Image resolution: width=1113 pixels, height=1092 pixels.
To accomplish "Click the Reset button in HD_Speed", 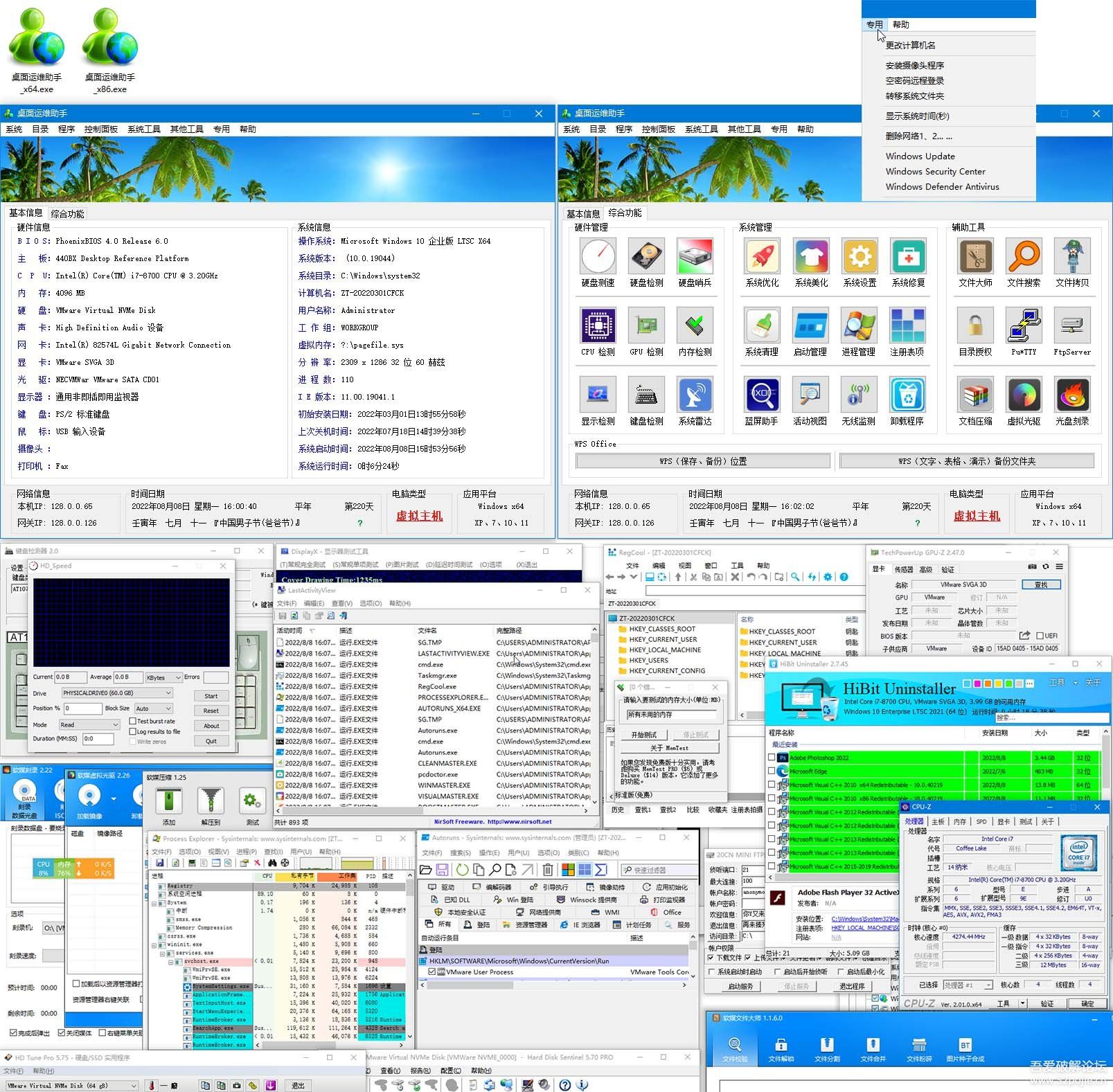I will point(211,710).
